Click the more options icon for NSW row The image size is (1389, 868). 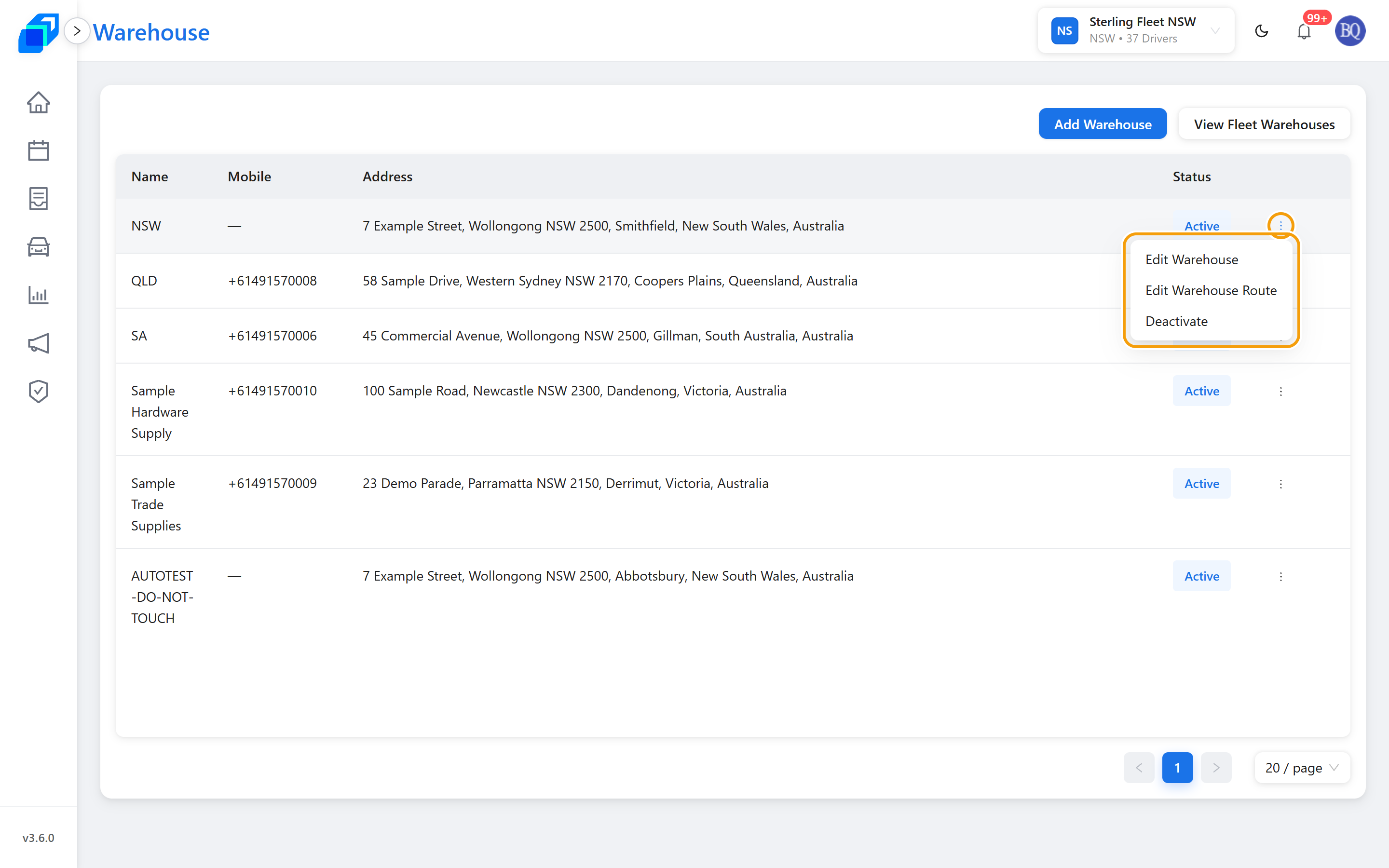1280,226
